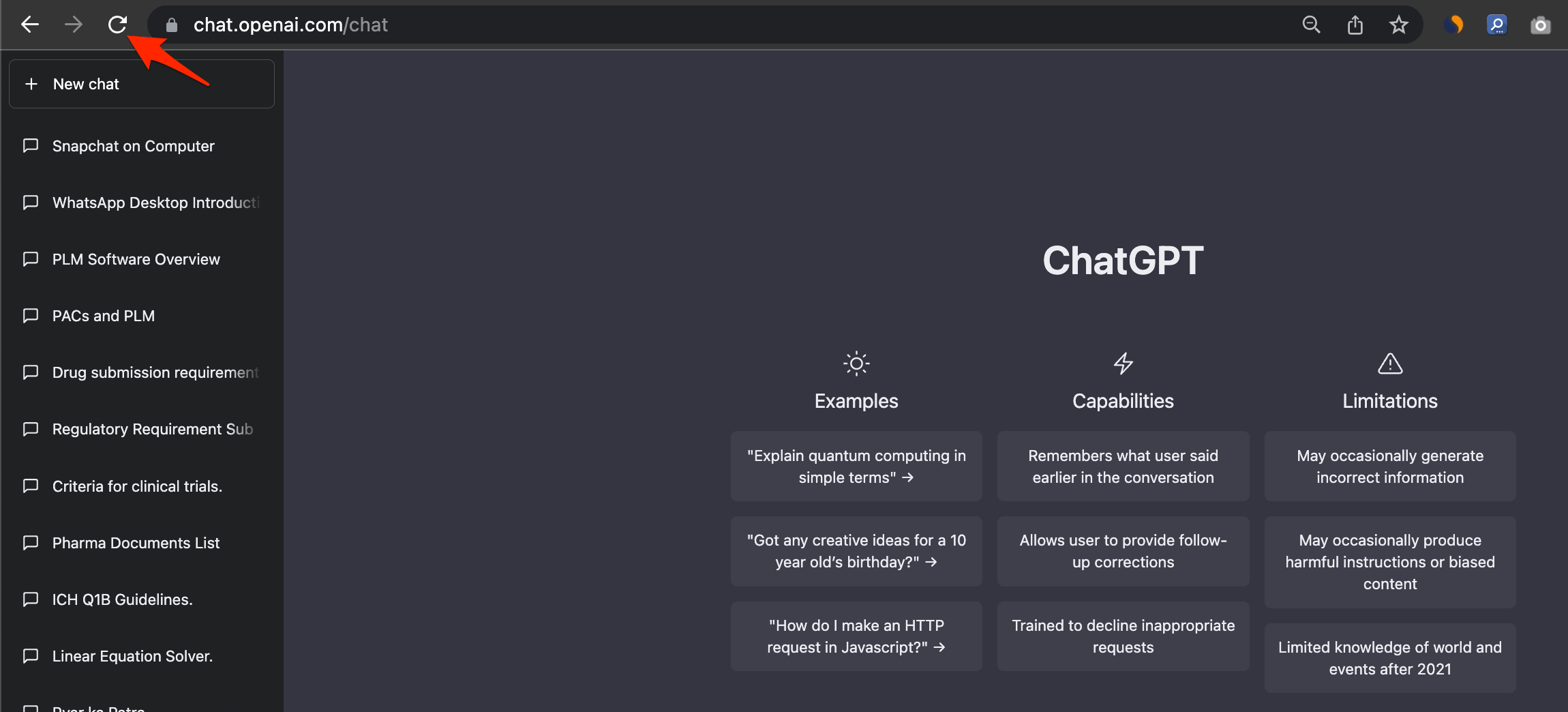Click the forward navigation arrow

(74, 24)
